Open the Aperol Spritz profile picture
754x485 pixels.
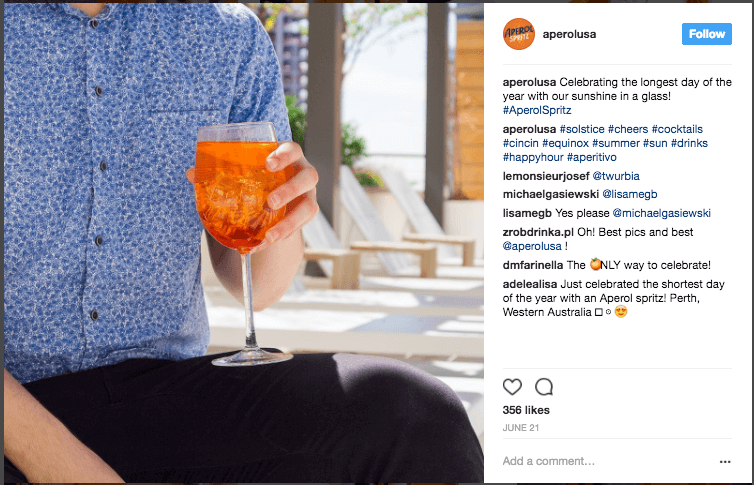coord(519,34)
